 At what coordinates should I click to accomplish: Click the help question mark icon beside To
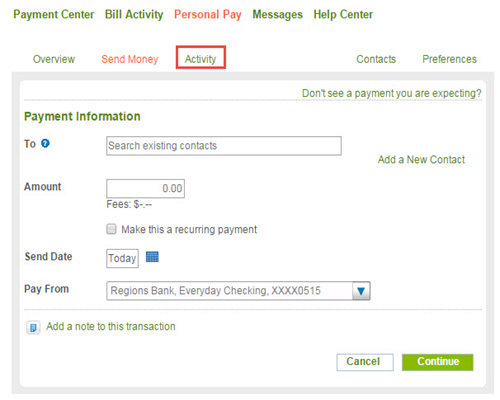point(45,143)
